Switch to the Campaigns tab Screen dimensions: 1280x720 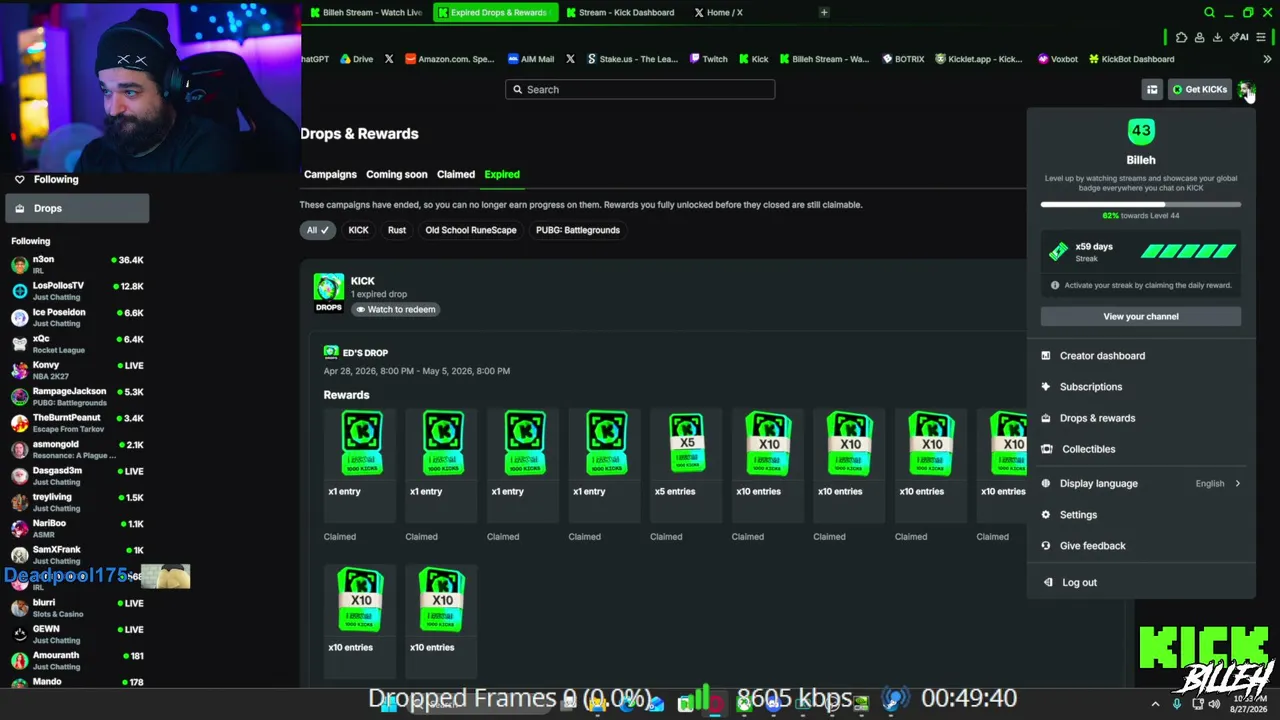tap(330, 174)
